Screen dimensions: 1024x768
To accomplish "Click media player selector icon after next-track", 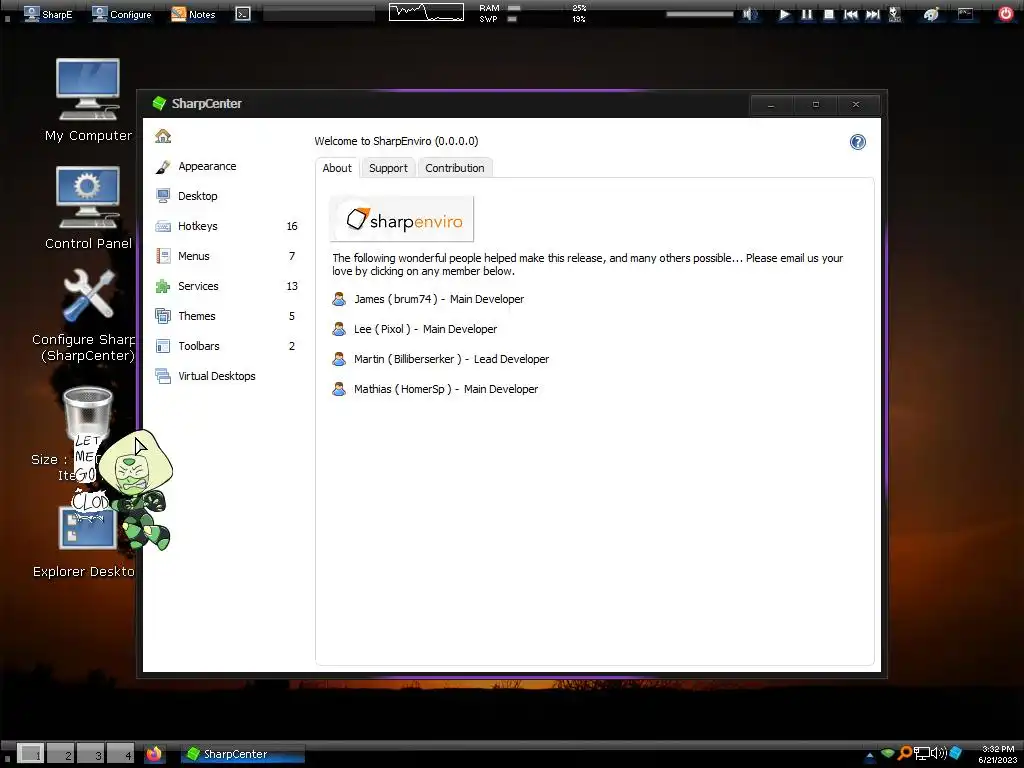I will (895, 14).
